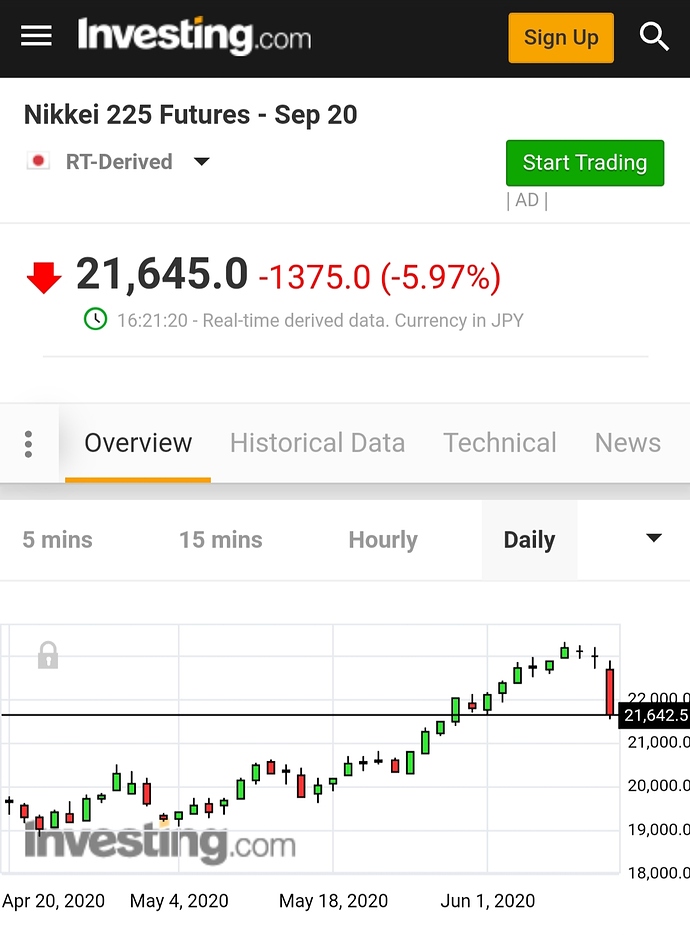
Task: Click the green clock icon
Action: tap(95, 319)
